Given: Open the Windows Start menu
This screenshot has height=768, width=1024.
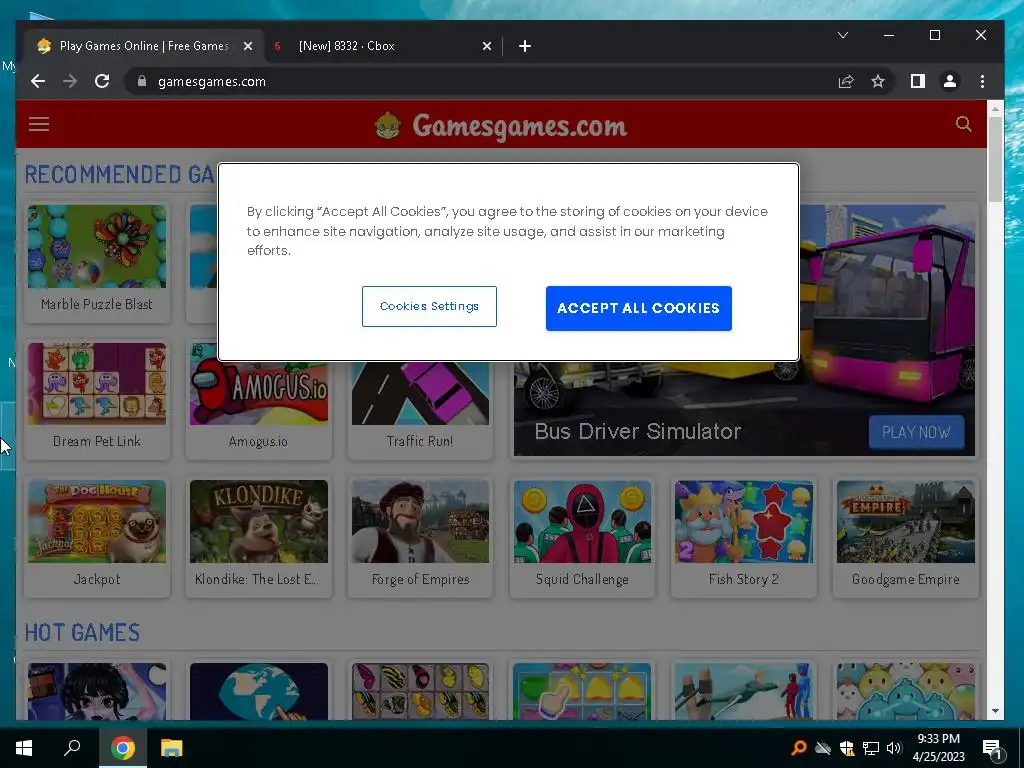Looking at the screenshot, I should point(24,748).
